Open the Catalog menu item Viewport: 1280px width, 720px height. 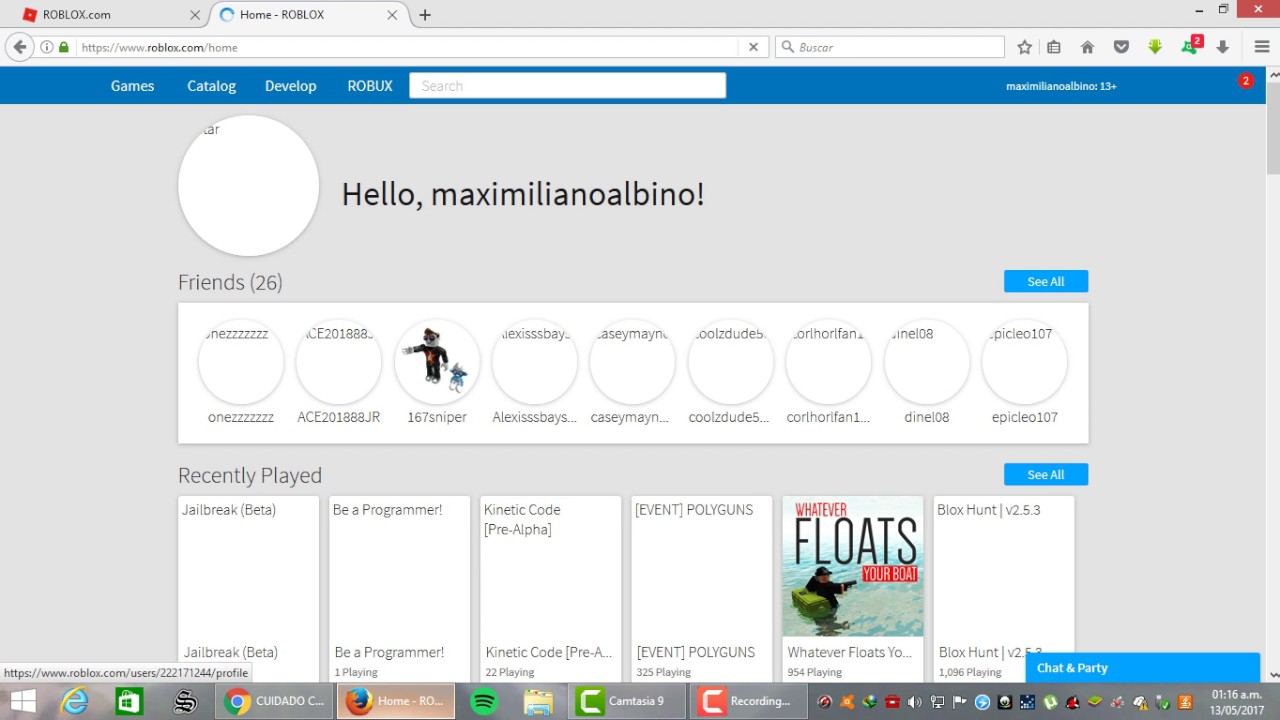211,86
